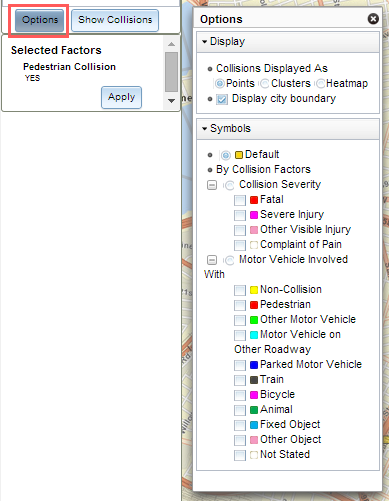Click the green Other Motor Vehicle swatch
Image resolution: width=389 pixels, height=501 pixels.
tap(254, 320)
